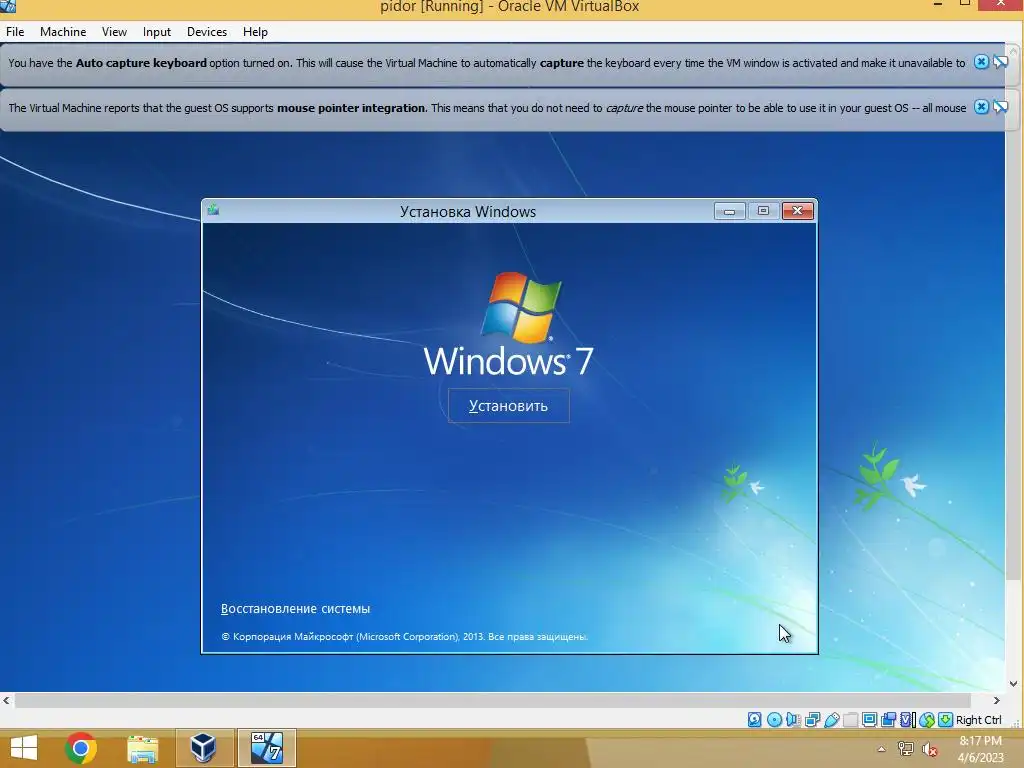Dismiss the mouse pointer integration notification
This screenshot has width=1024, height=768.
981,107
